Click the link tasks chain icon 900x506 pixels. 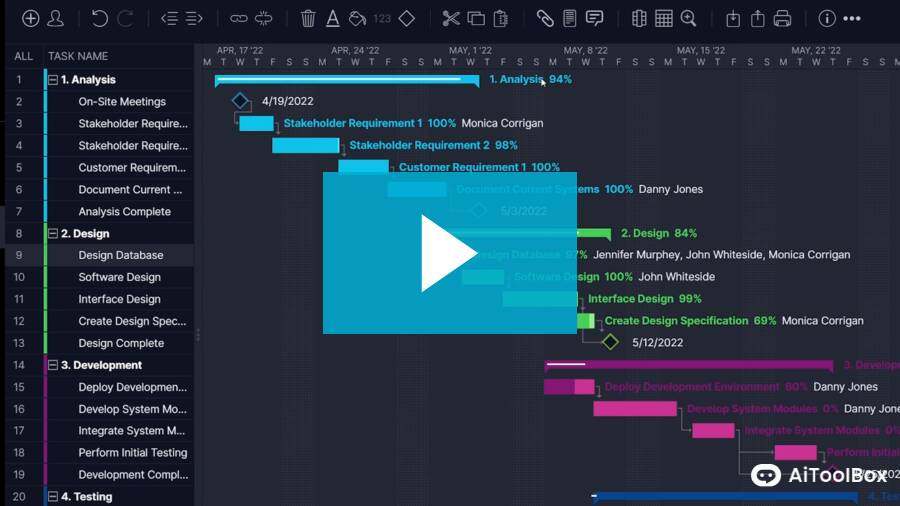pos(239,18)
